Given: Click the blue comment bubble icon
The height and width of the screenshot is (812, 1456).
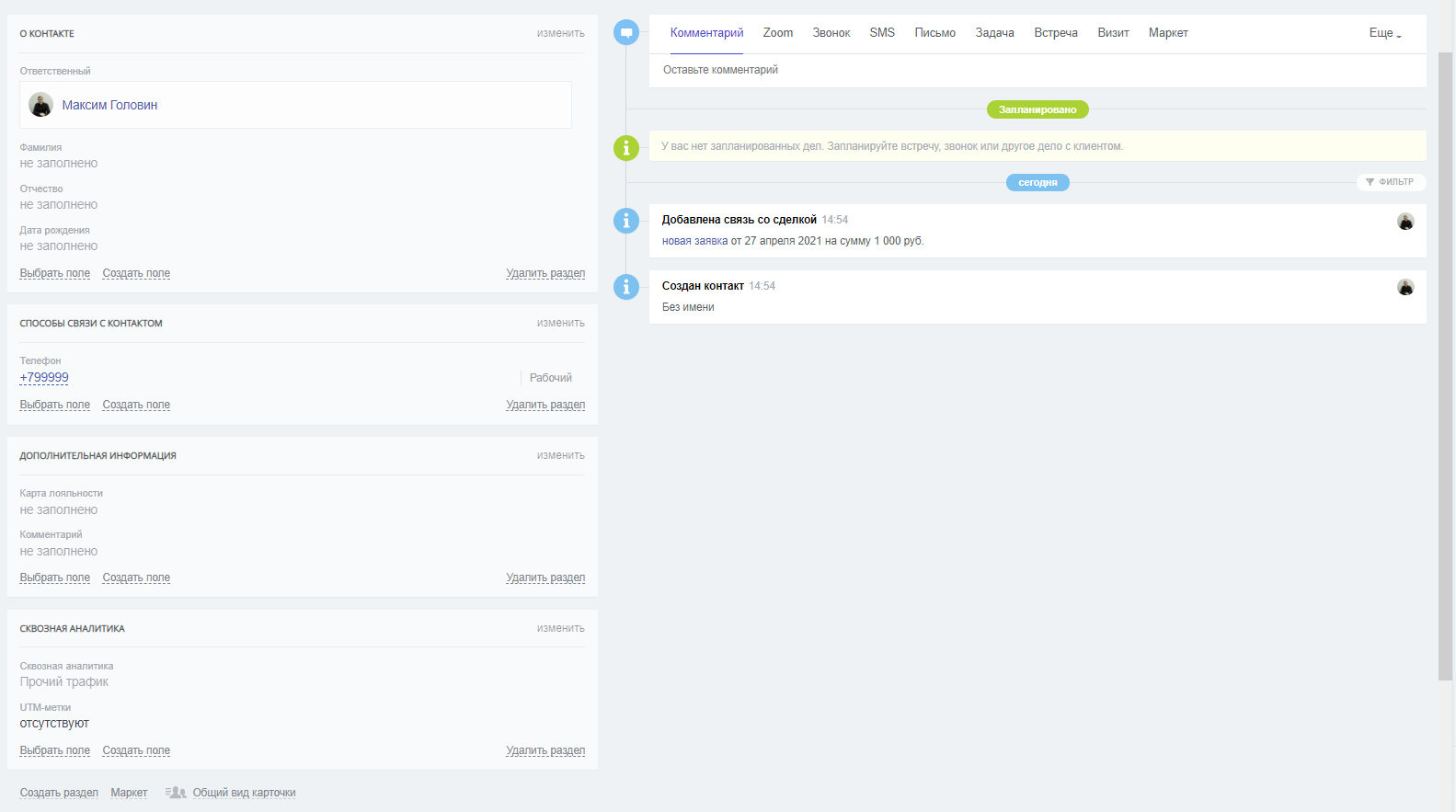Looking at the screenshot, I should [x=626, y=33].
